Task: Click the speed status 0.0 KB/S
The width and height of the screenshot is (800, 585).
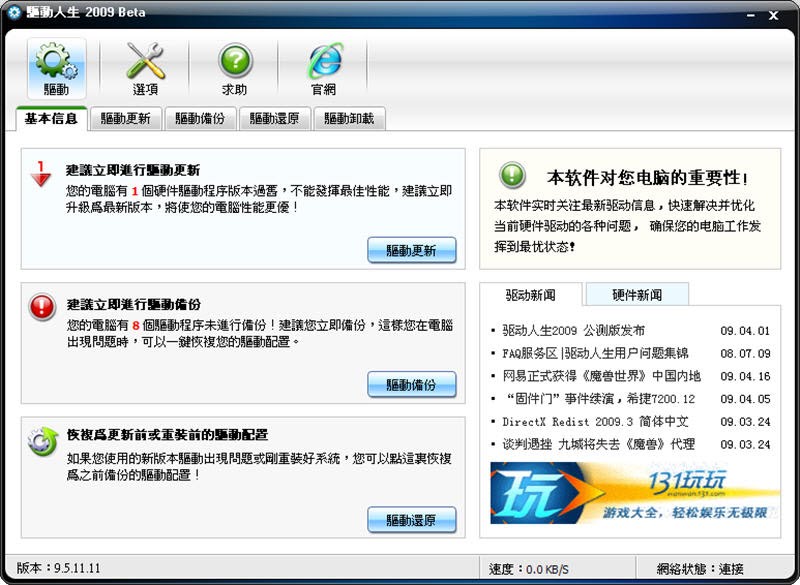Action: point(547,569)
